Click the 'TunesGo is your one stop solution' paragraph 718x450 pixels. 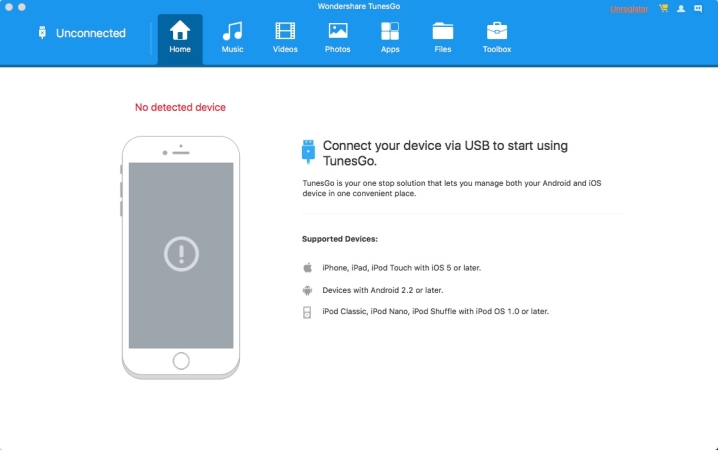[452, 188]
